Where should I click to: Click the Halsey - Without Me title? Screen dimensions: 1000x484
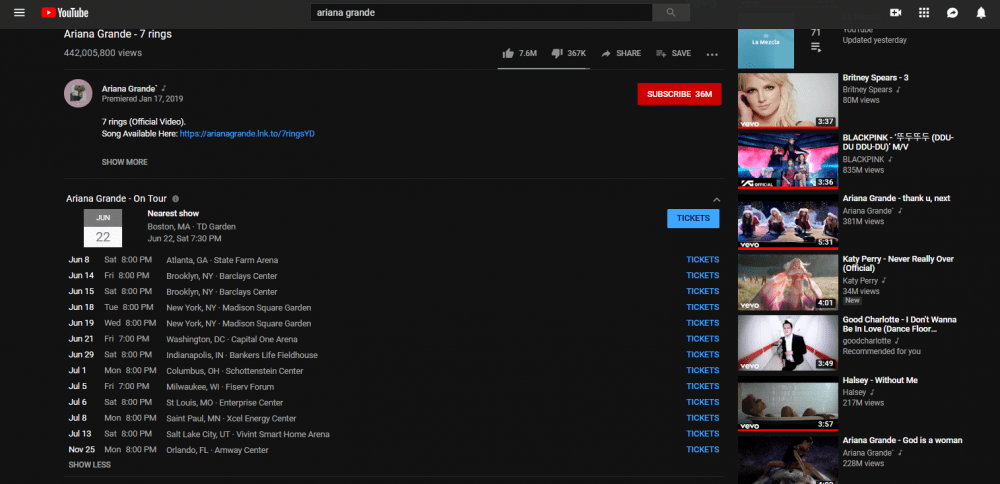[x=879, y=380]
